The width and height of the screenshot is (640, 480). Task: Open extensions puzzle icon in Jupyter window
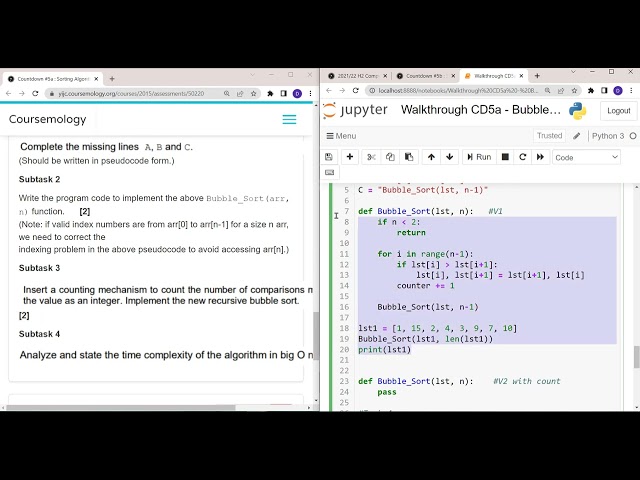click(x=591, y=91)
